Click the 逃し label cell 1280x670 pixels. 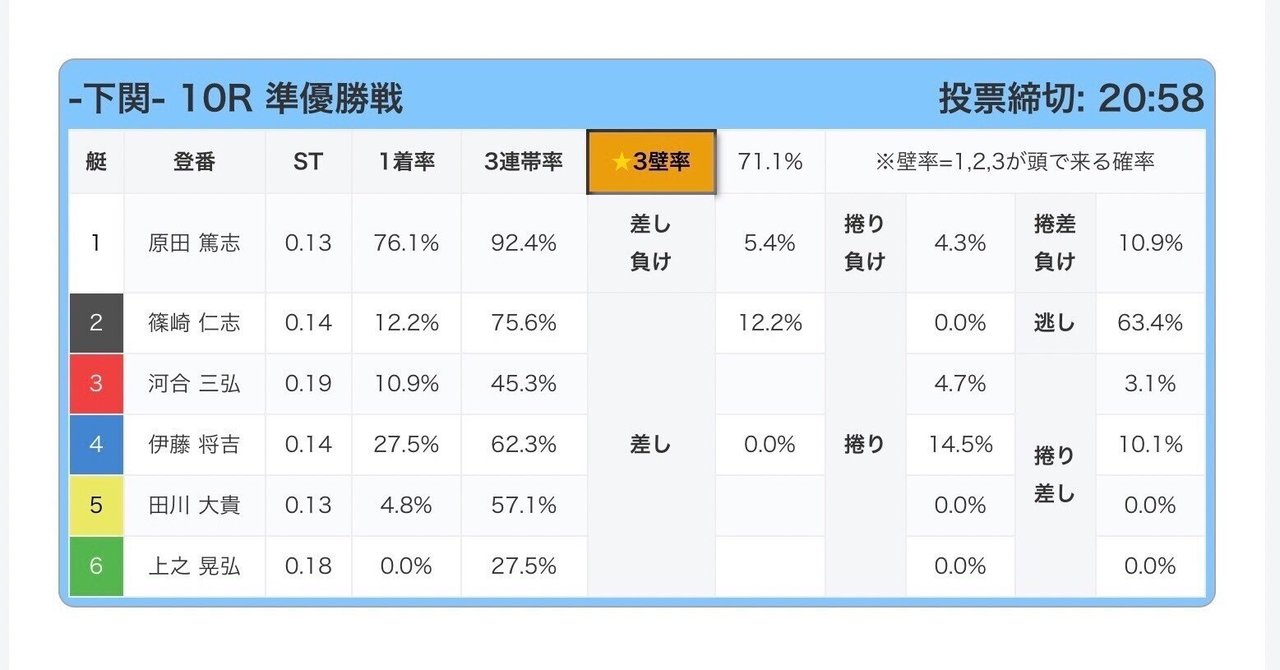1055,323
